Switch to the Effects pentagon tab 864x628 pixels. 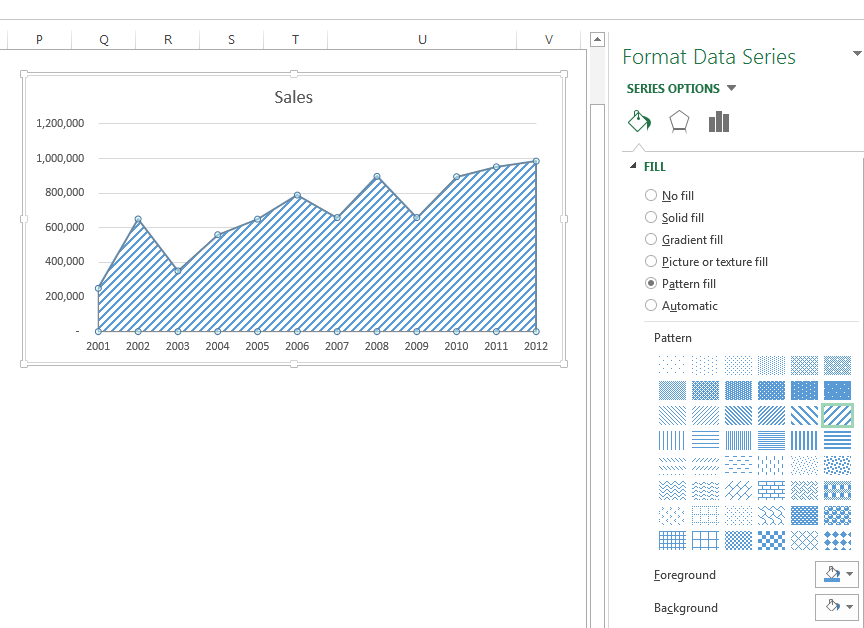[681, 121]
